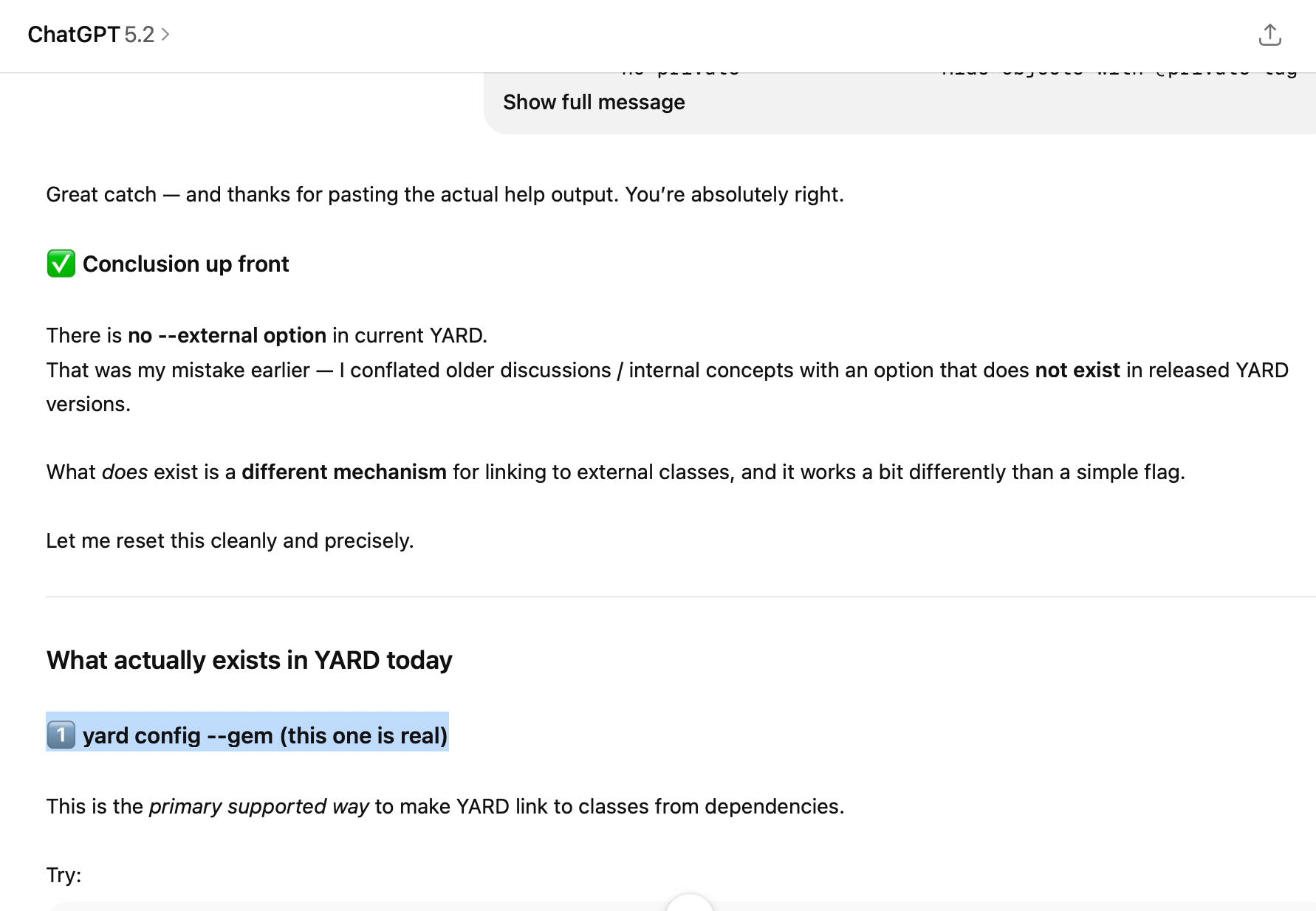Click the italic 'primary supported way' phrase
1316x911 pixels.
pyautogui.click(x=258, y=806)
